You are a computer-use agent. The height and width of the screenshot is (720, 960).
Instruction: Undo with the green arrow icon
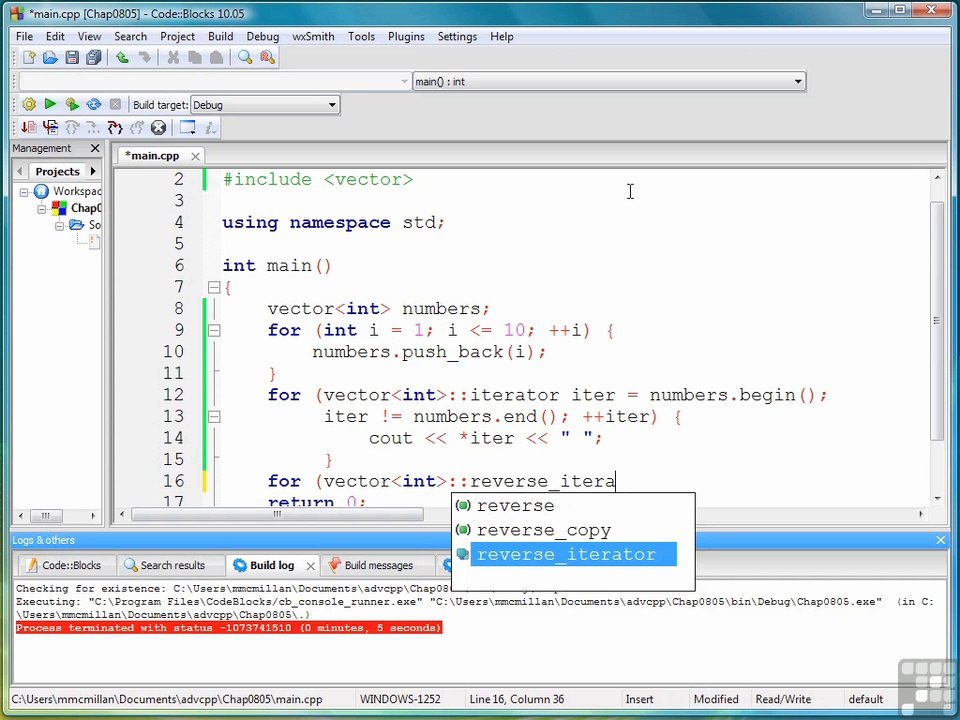pos(122,58)
